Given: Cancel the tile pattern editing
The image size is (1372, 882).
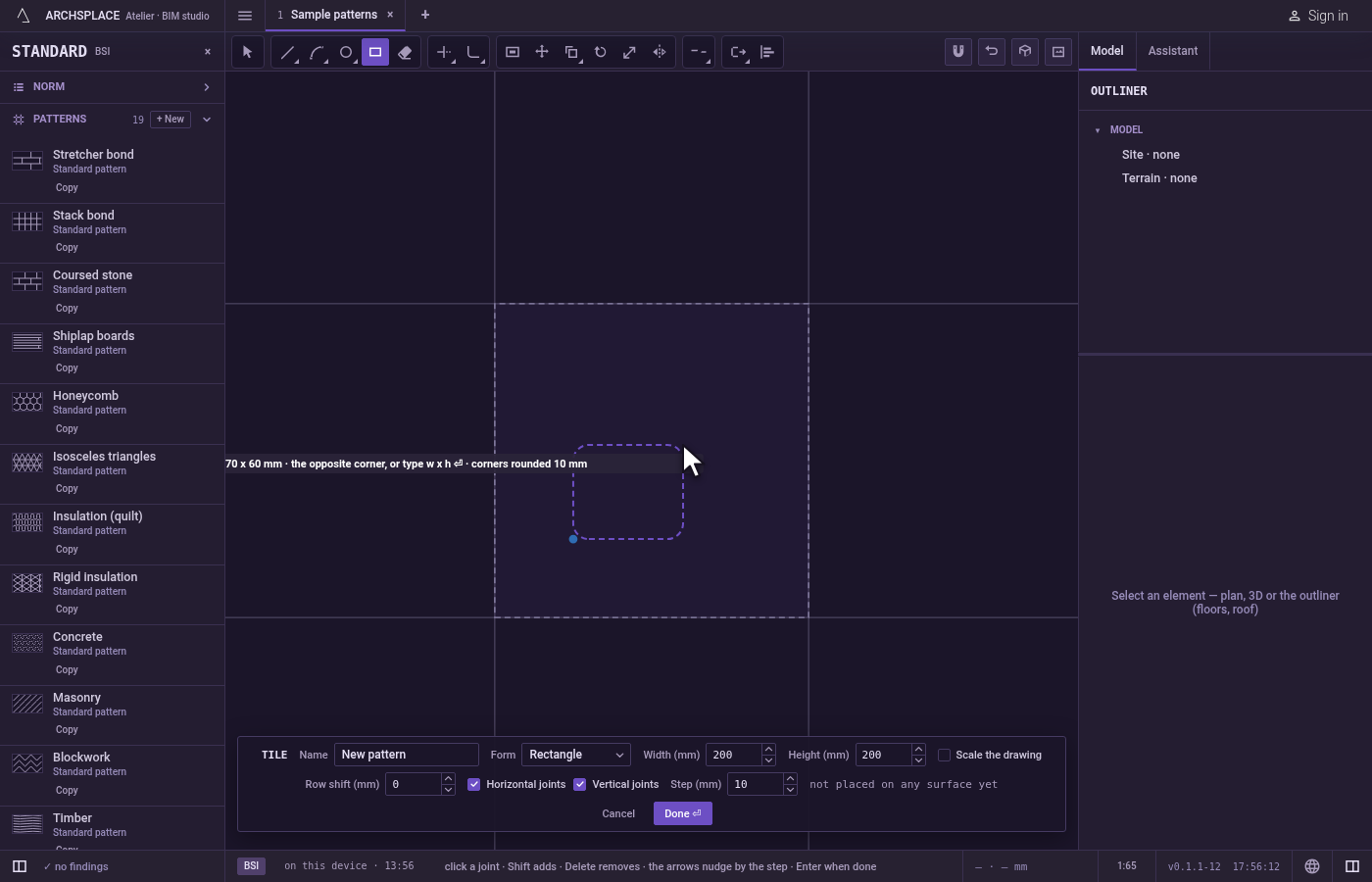Looking at the screenshot, I should [618, 813].
